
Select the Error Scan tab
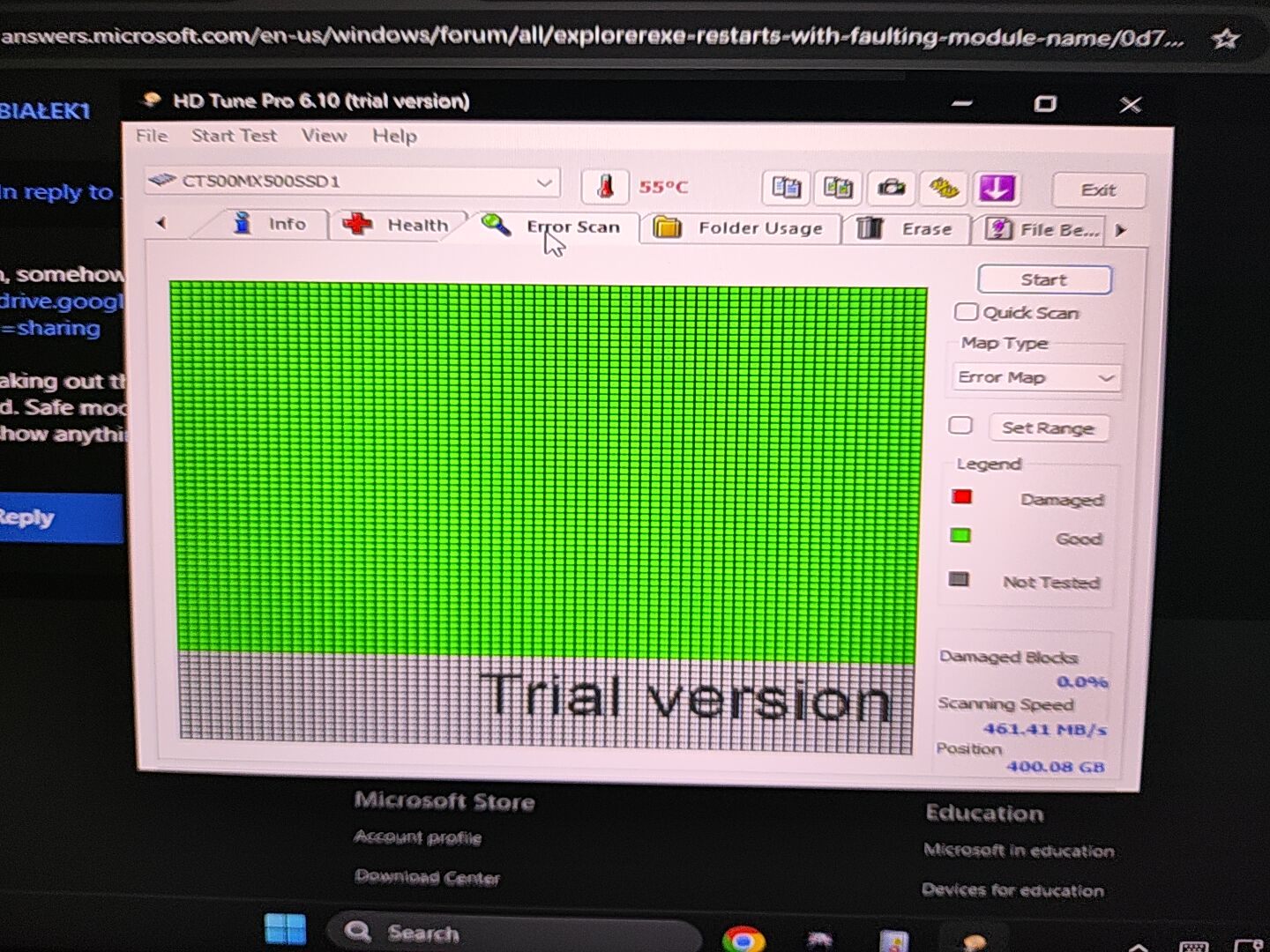pyautogui.click(x=554, y=227)
